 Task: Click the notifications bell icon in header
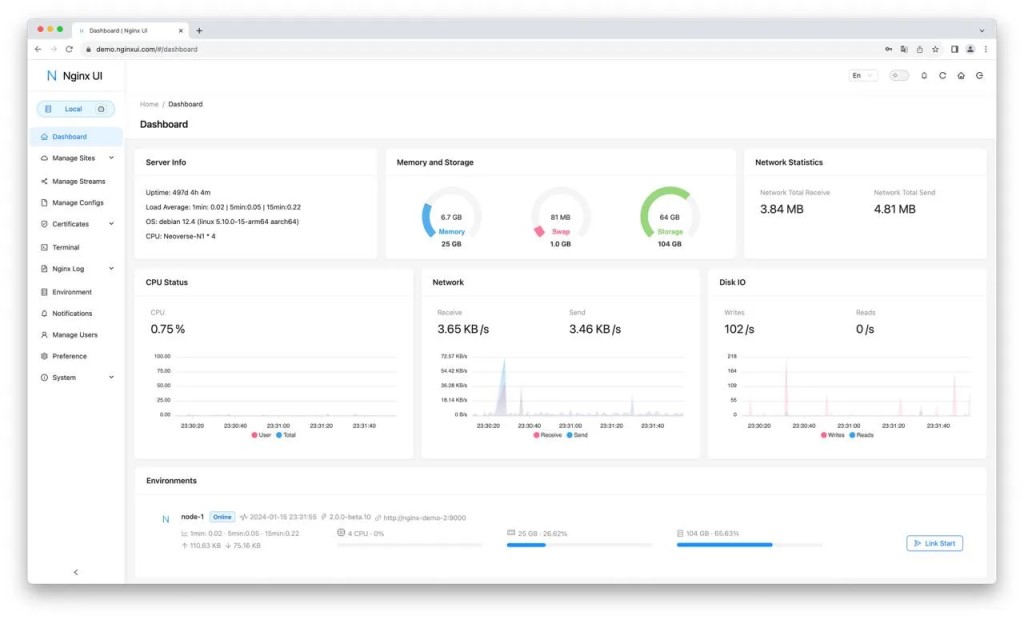click(x=924, y=75)
